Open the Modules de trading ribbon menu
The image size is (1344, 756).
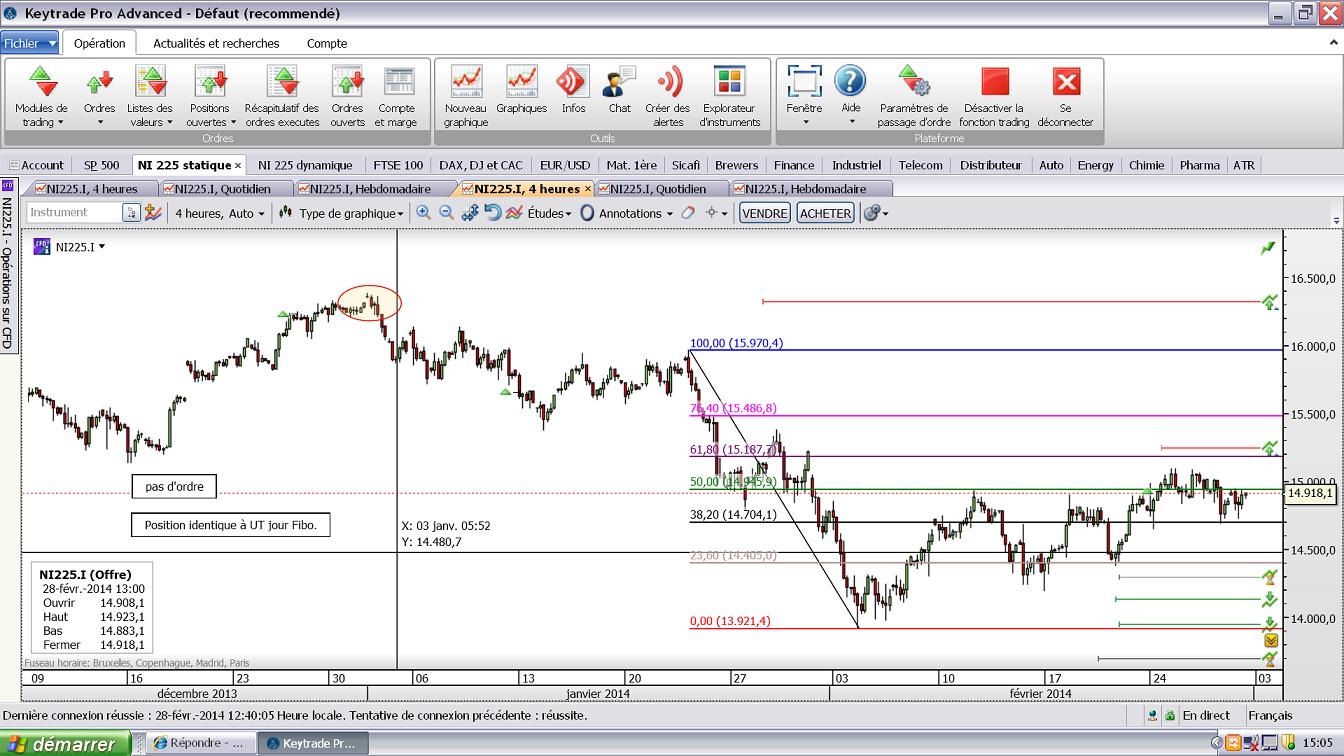pyautogui.click(x=41, y=96)
